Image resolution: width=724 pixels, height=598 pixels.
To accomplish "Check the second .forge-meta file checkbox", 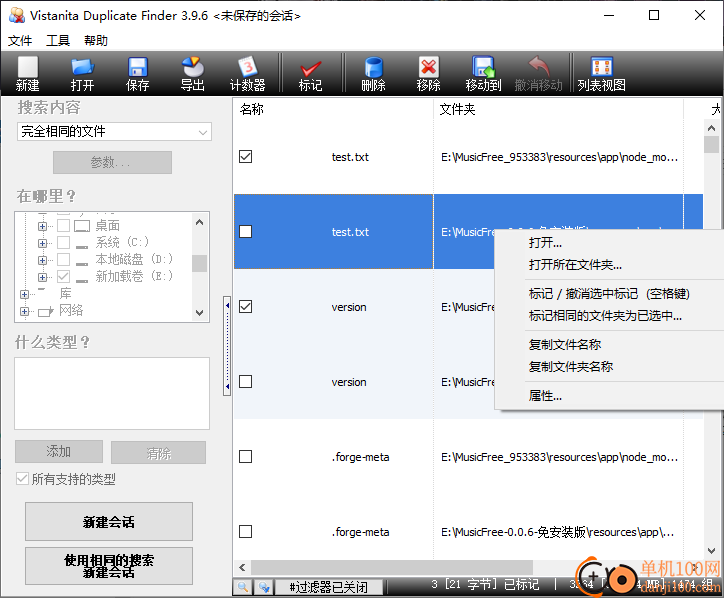I will click(x=246, y=532).
